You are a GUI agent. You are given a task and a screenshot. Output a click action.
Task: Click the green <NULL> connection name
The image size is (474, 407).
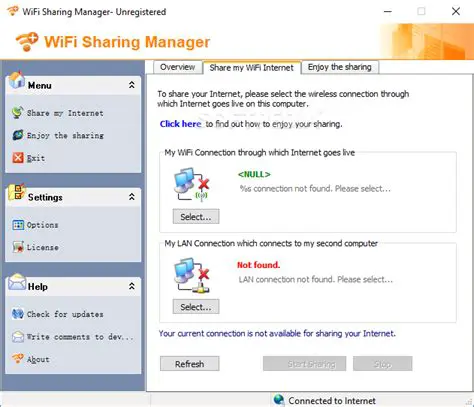pos(254,174)
